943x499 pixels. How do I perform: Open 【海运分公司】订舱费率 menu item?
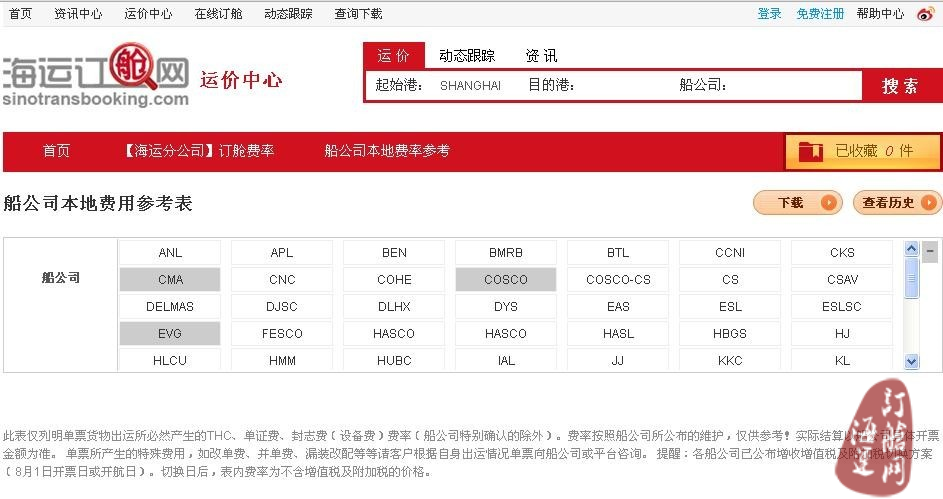click(198, 150)
